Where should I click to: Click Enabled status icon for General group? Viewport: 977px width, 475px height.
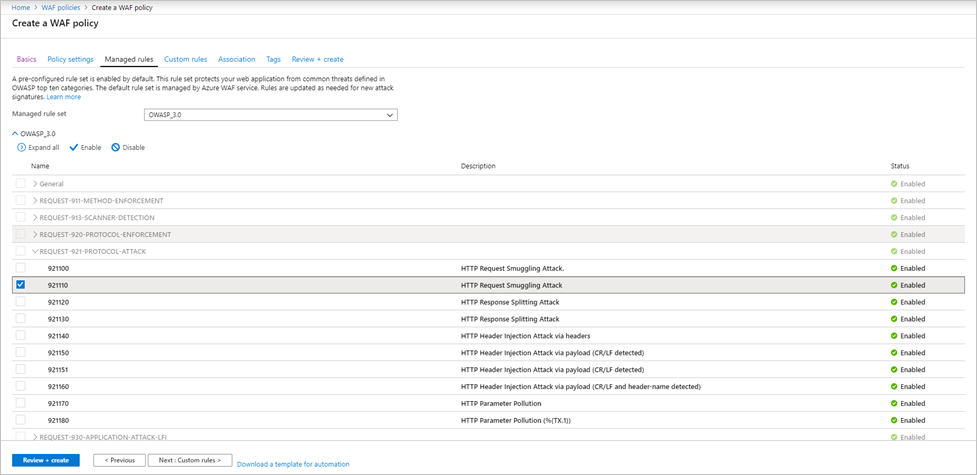[x=894, y=184]
